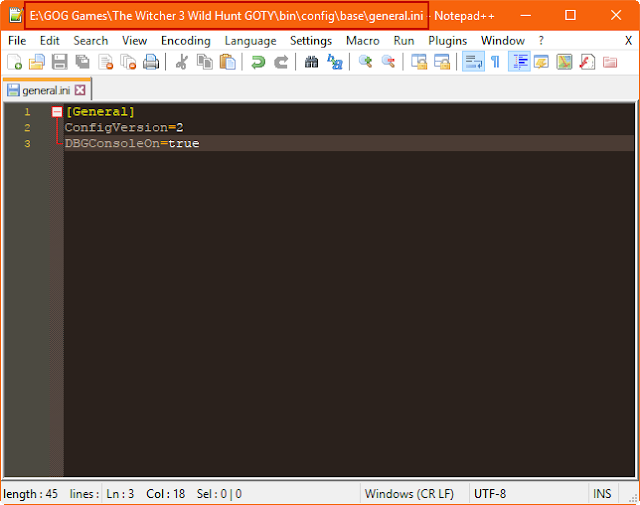
Task: Open the Language menu
Action: (250, 41)
